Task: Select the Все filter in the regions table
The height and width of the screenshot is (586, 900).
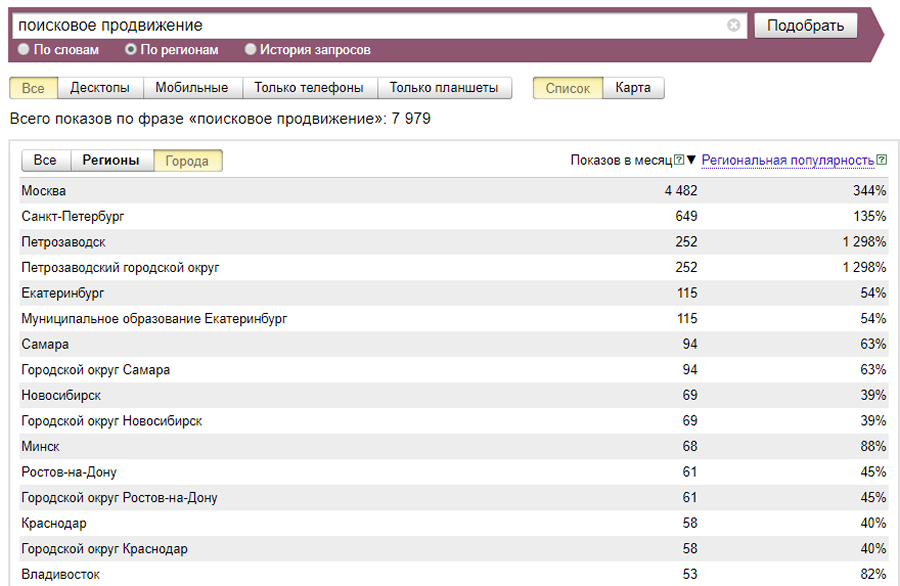Action: [x=45, y=160]
